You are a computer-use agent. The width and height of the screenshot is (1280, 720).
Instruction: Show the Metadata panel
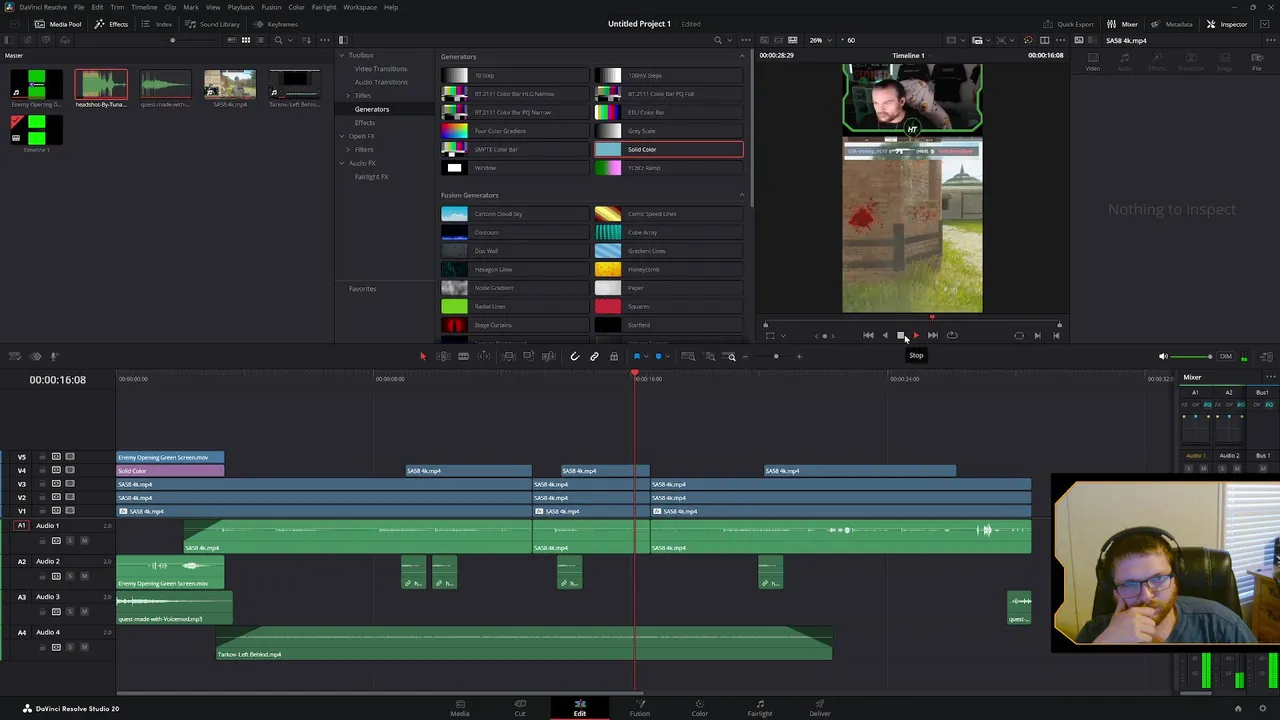coord(1171,24)
